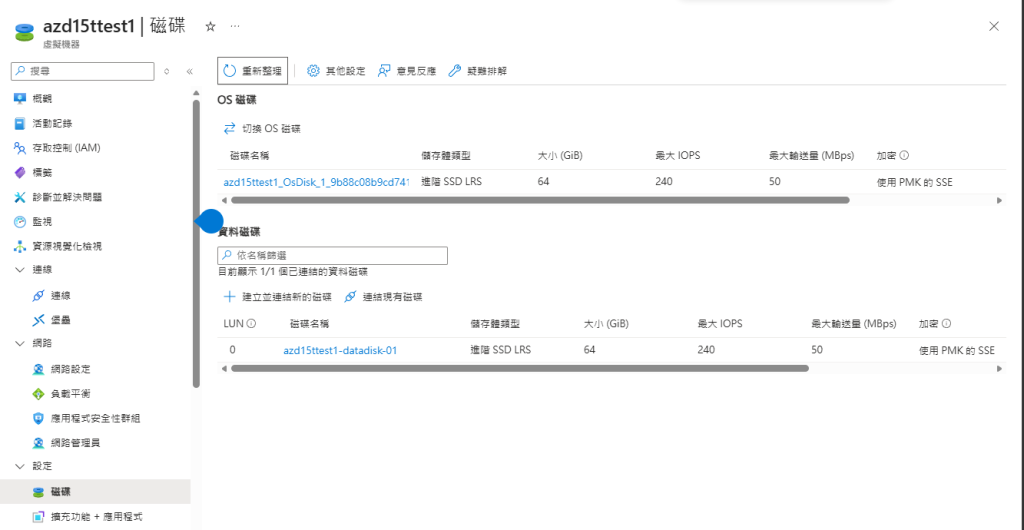Open 其他設定 gear settings
Screen dimensions: 1024x530
pyautogui.click(x=336, y=71)
